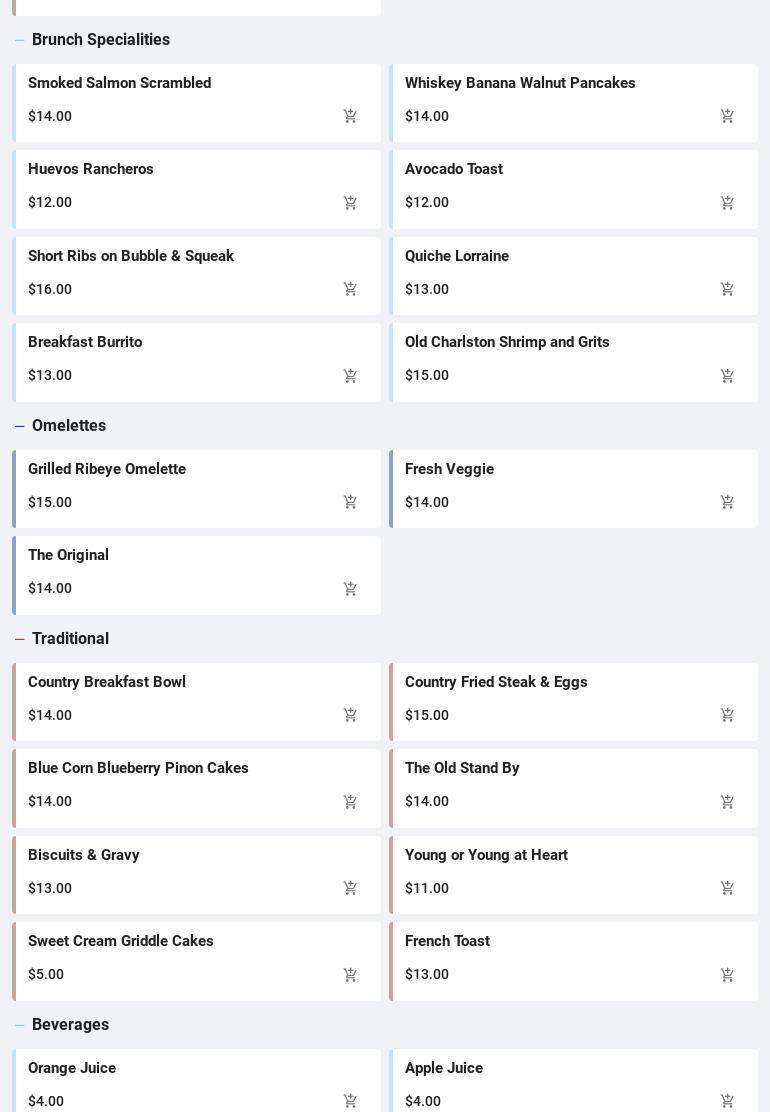This screenshot has height=1112, width=770.
Task: Add Country Fried Steak & Eggs to cart
Action: pyautogui.click(x=727, y=715)
